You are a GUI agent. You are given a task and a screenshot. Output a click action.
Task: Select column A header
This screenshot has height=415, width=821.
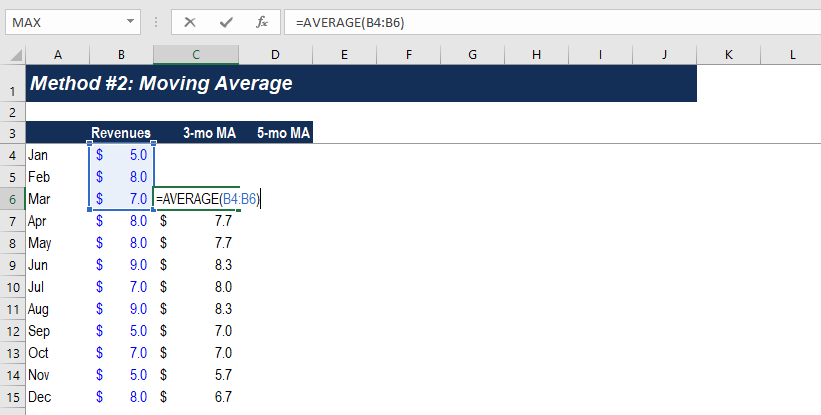58,54
